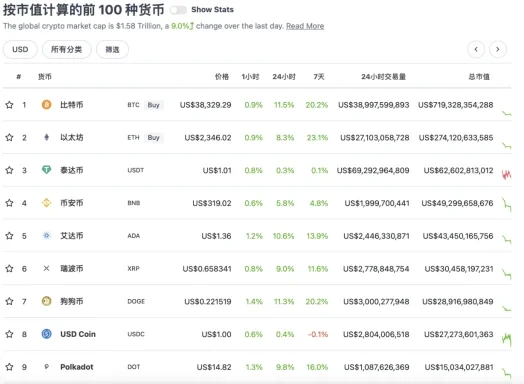Screen dimensions: 524x384
Task: Open the 所有分类 category dropdown
Action: [67, 49]
